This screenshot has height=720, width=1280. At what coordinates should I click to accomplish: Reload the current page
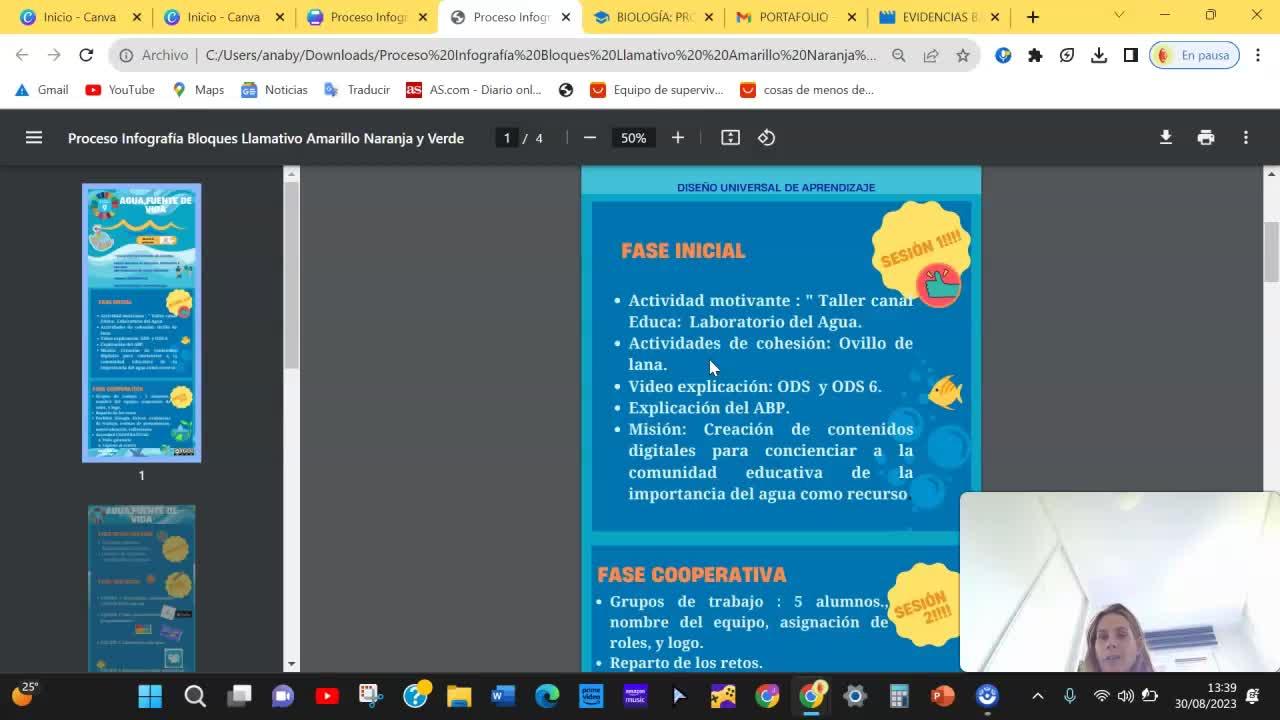tap(86, 55)
